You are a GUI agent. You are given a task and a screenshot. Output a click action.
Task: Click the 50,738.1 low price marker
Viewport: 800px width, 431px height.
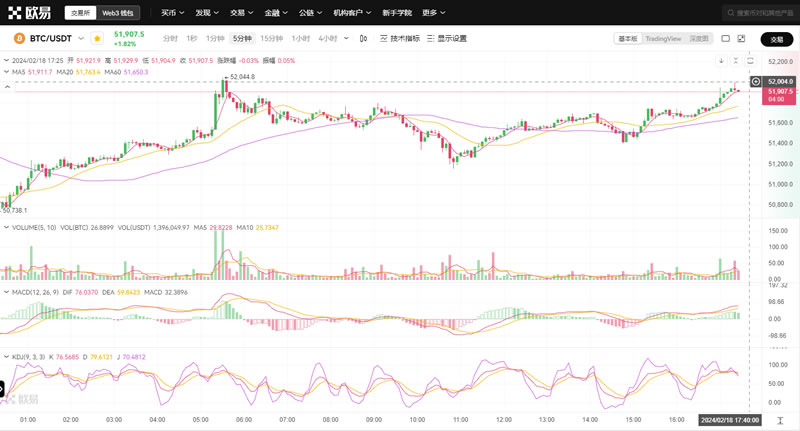click(x=14, y=210)
